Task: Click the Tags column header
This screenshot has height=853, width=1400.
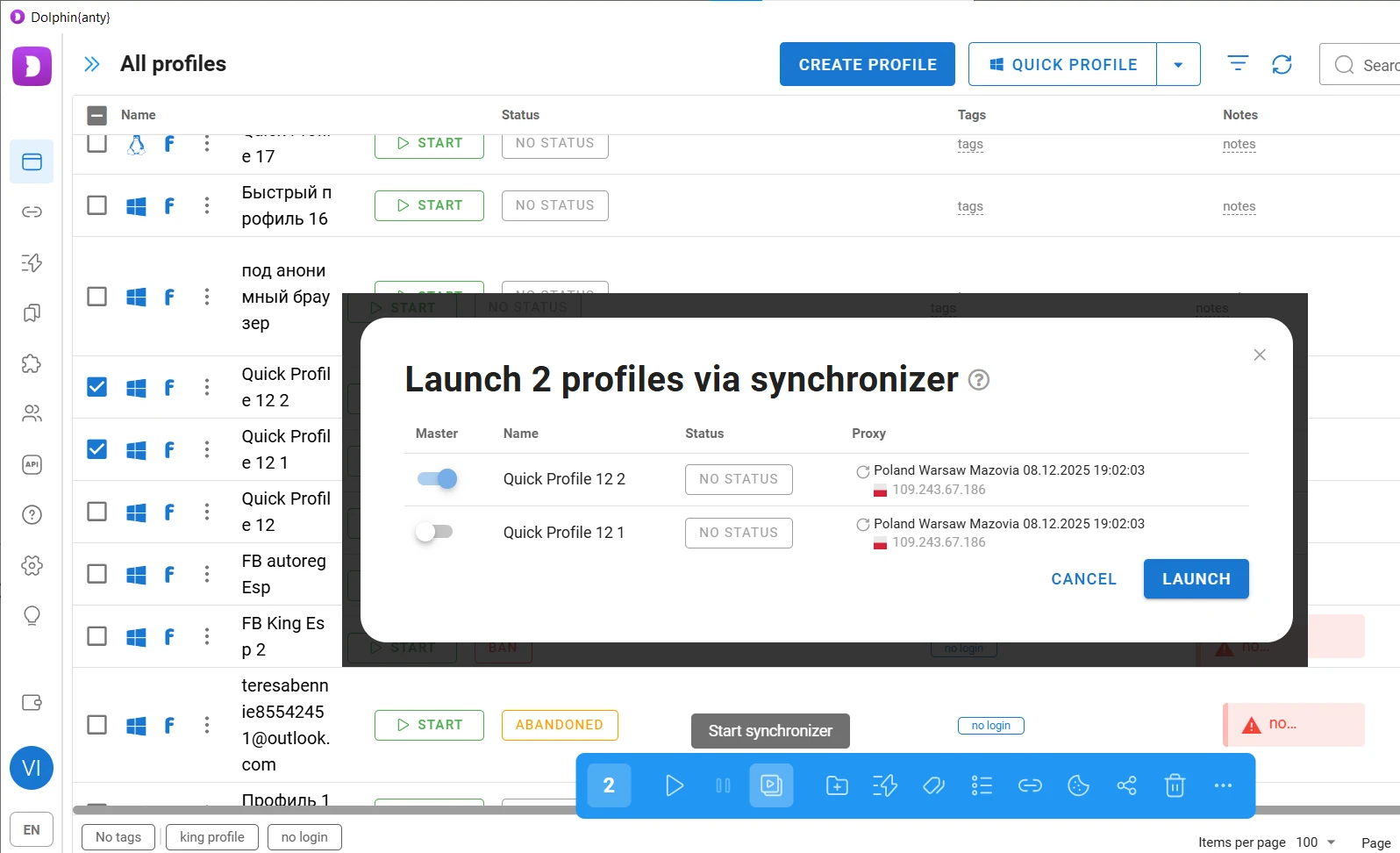Action: point(972,115)
